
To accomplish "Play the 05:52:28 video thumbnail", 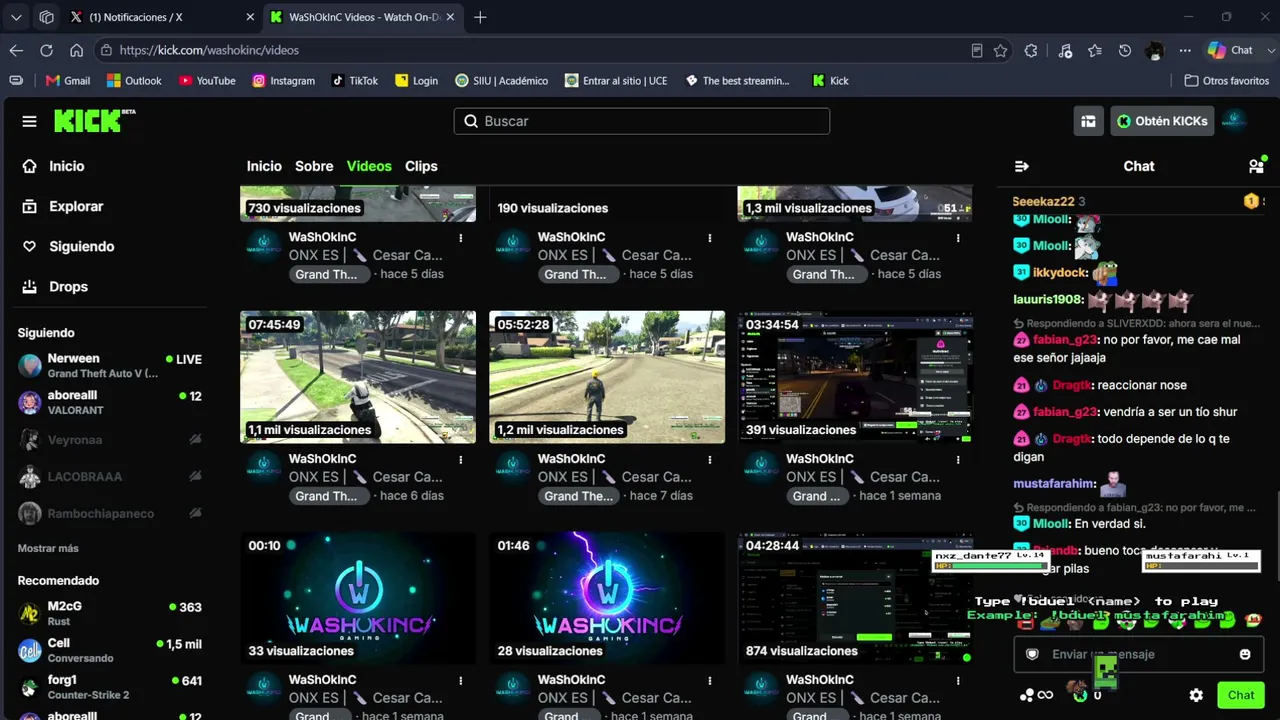I will pyautogui.click(x=607, y=377).
